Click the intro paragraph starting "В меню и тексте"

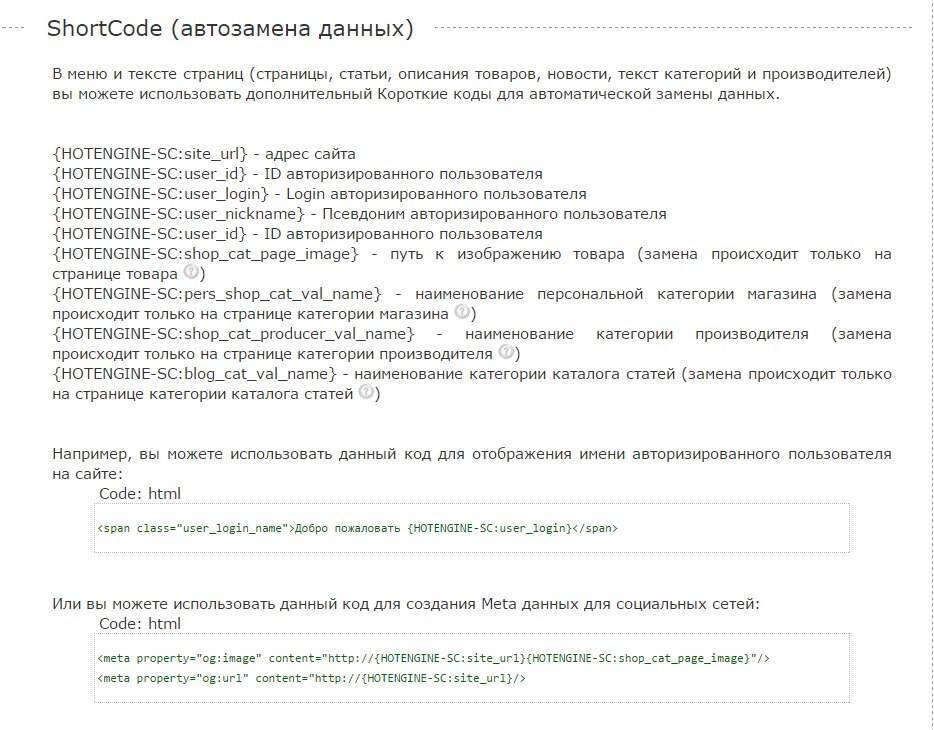pyautogui.click(x=471, y=83)
